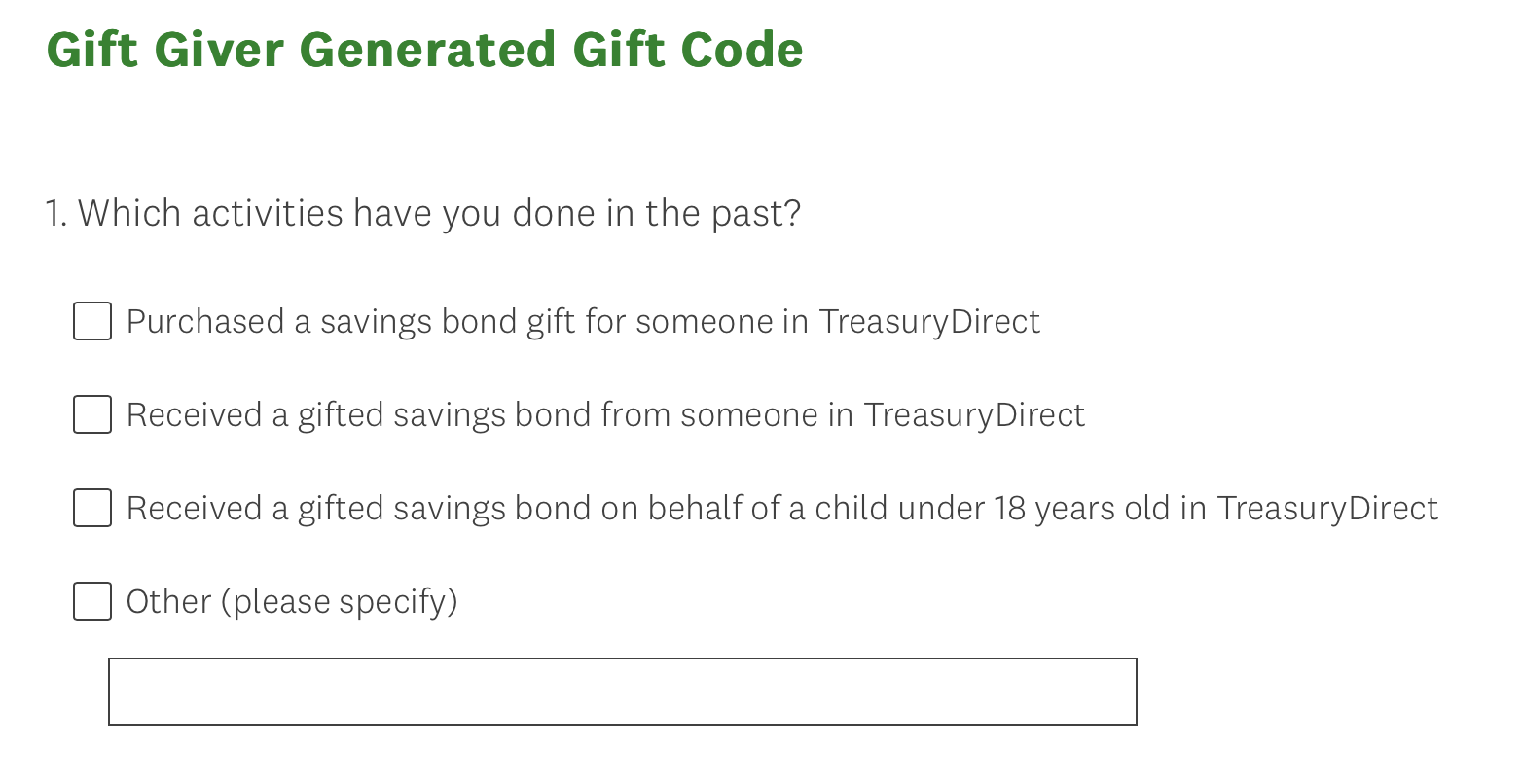Click "TreasuryDirect" in the Purchased option
Screen dimensions: 1522x784
pos(929,322)
